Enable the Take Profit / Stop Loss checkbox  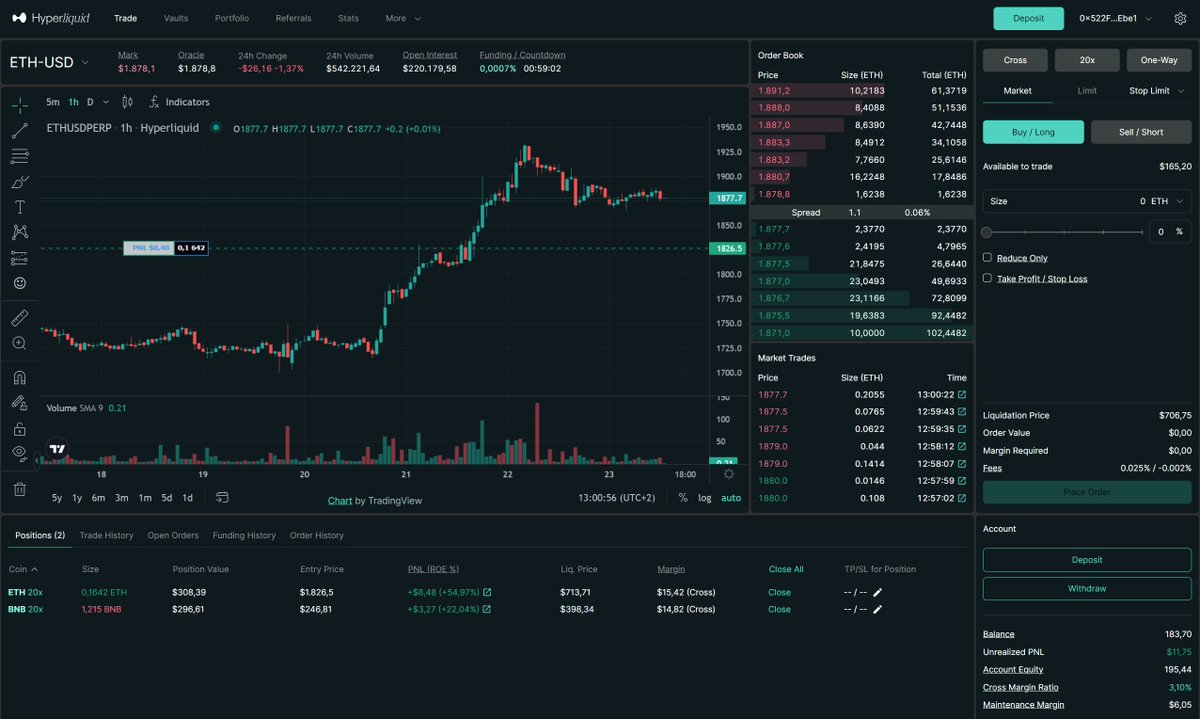(987, 278)
